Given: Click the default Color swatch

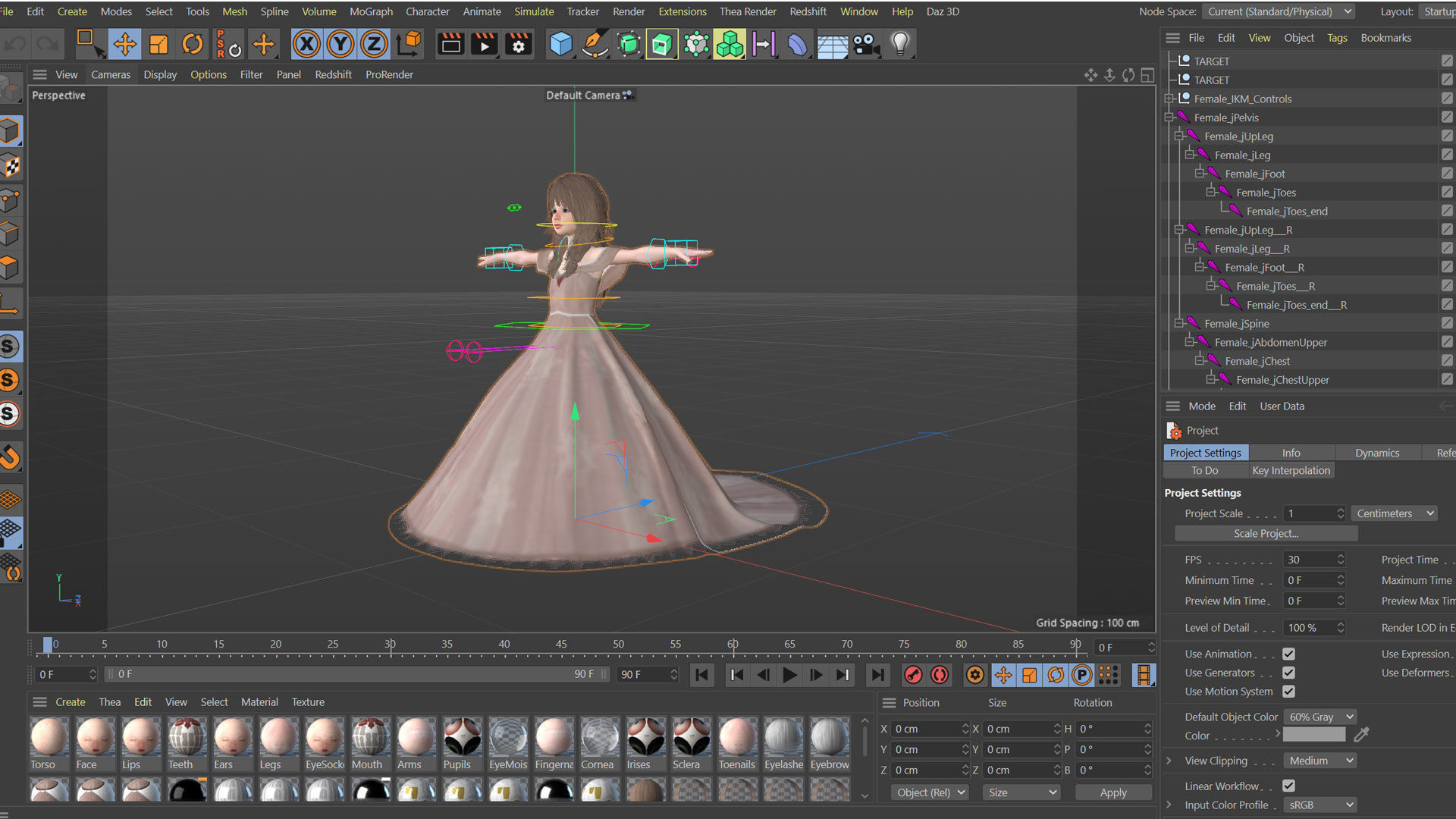Looking at the screenshot, I should pos(1314,735).
